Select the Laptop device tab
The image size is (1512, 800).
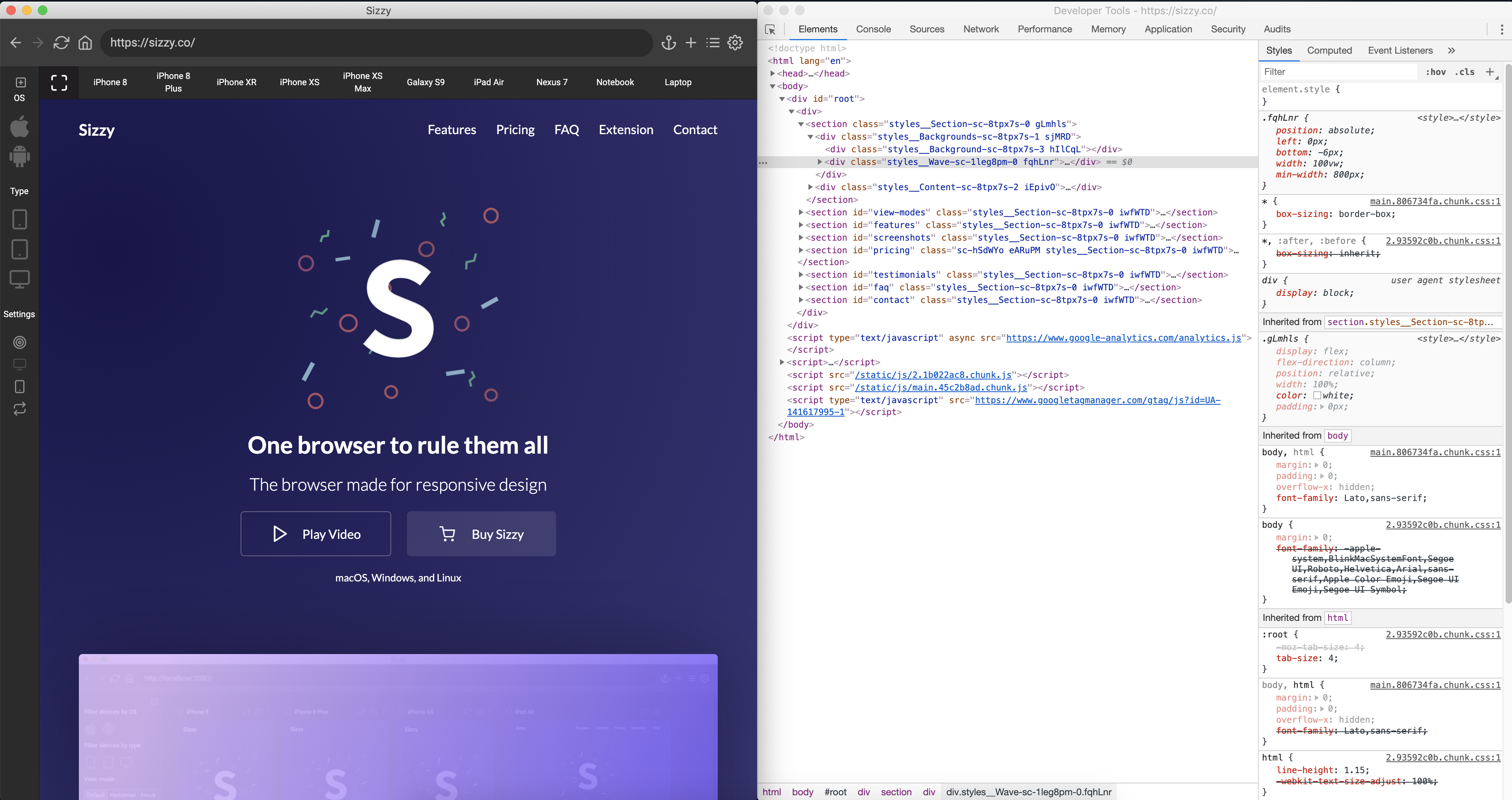click(x=678, y=82)
